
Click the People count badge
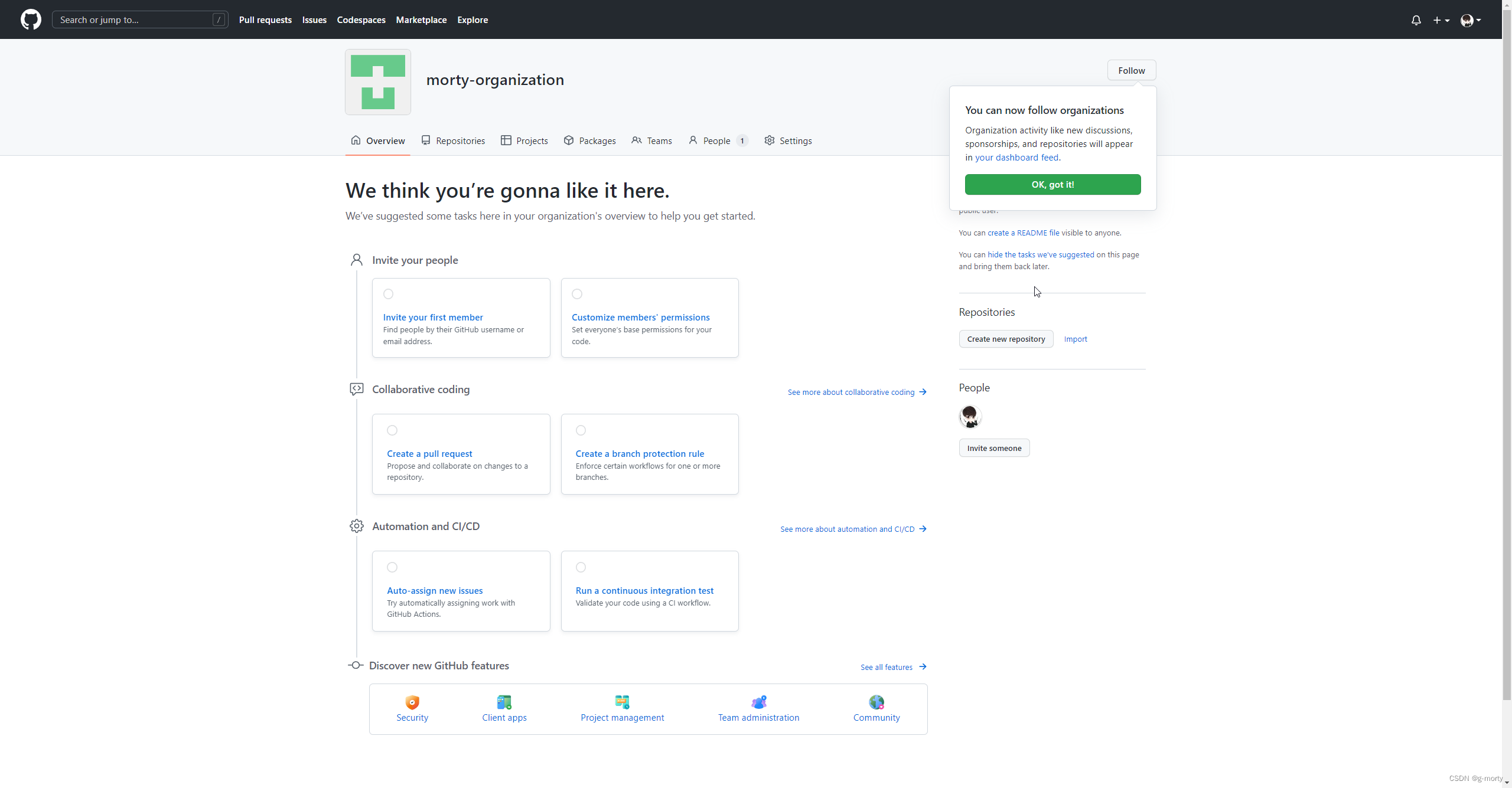[742, 140]
